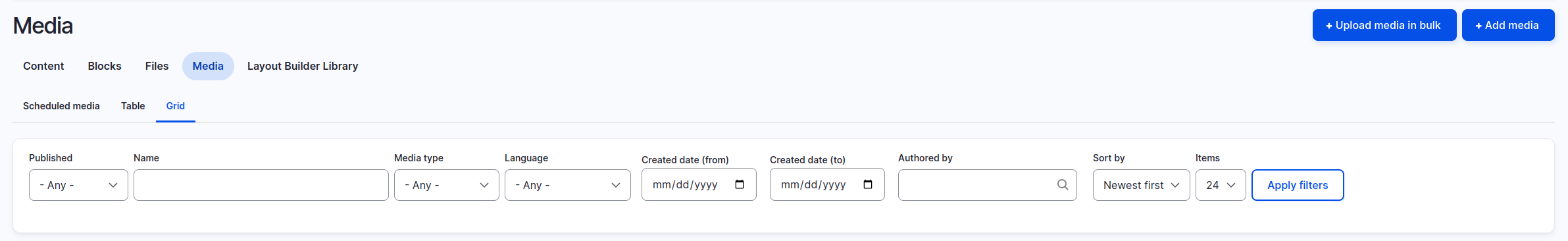The image size is (1568, 241).
Task: Click the Add media button
Action: (x=1508, y=25)
